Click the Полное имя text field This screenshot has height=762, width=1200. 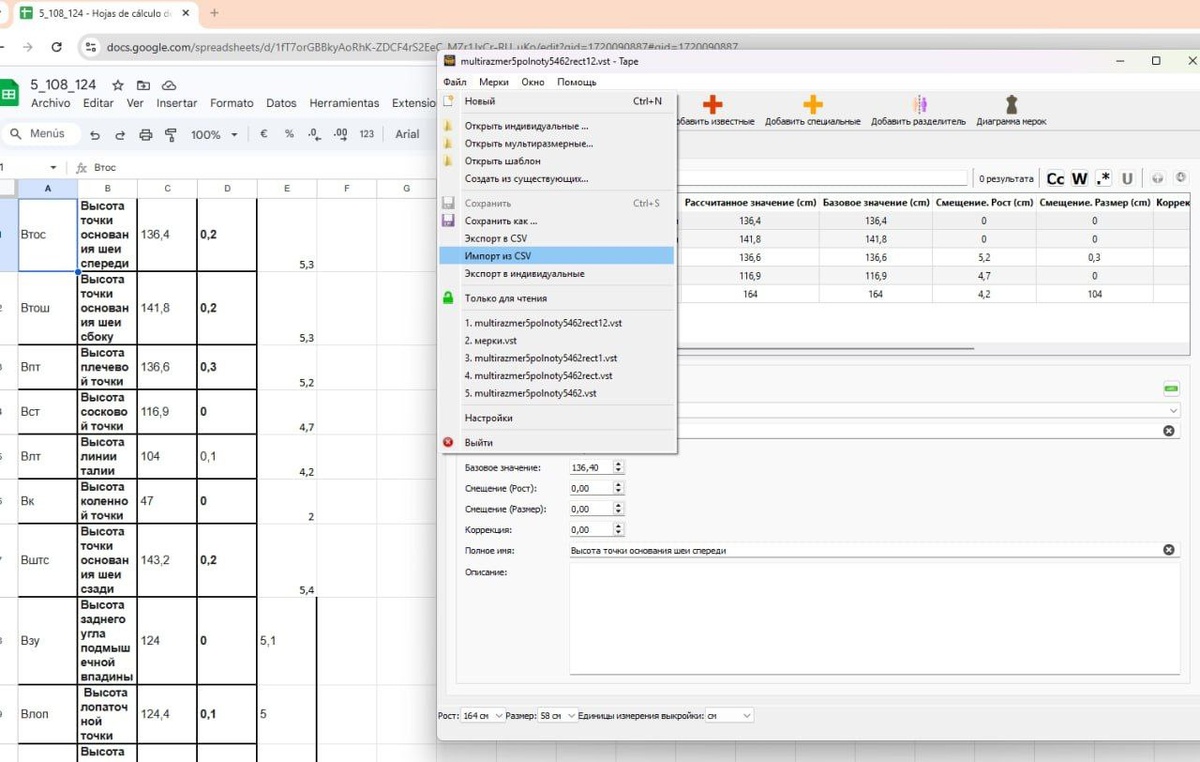pyautogui.click(x=873, y=550)
